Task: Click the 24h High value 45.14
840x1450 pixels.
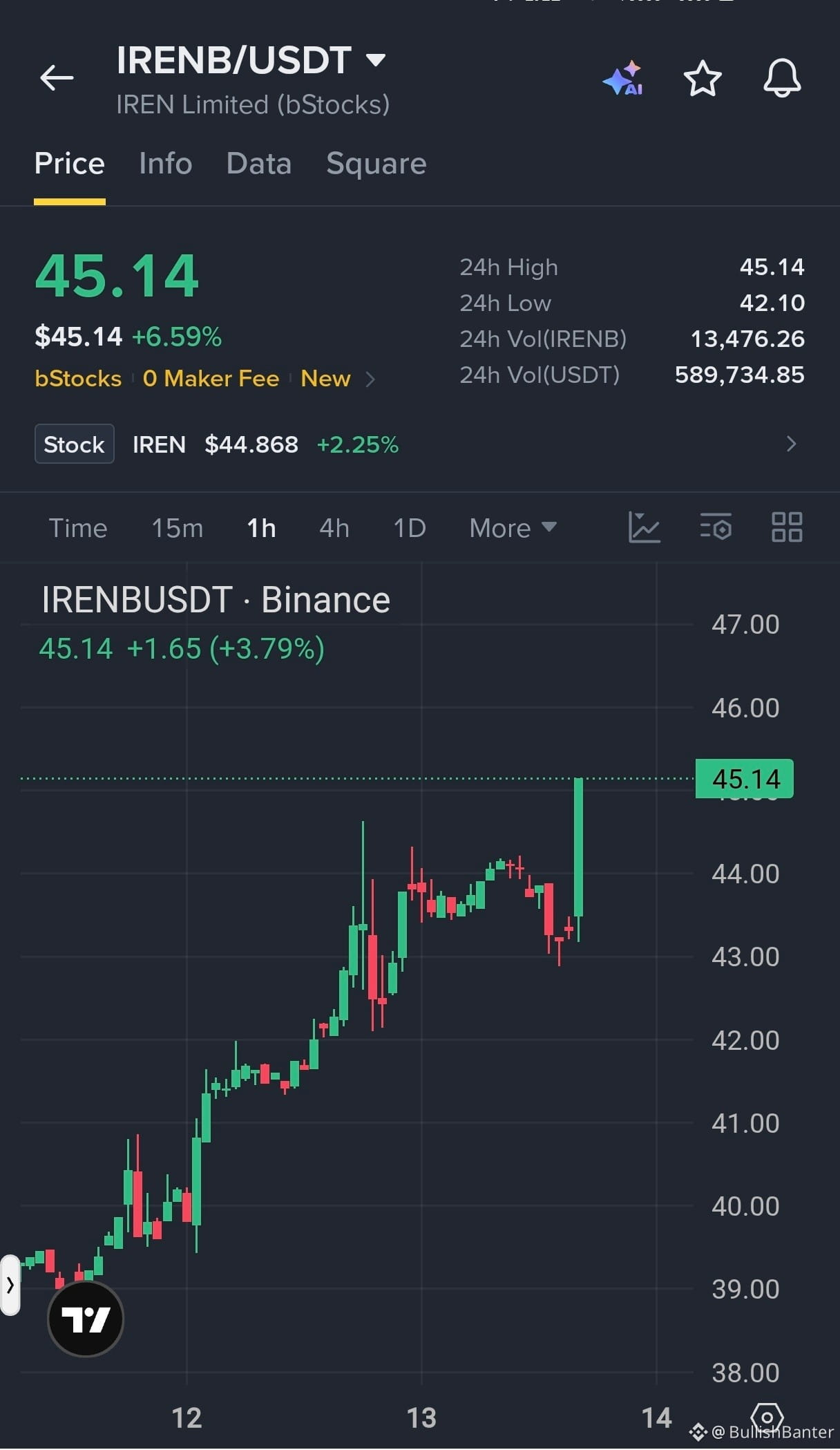Action: click(772, 267)
